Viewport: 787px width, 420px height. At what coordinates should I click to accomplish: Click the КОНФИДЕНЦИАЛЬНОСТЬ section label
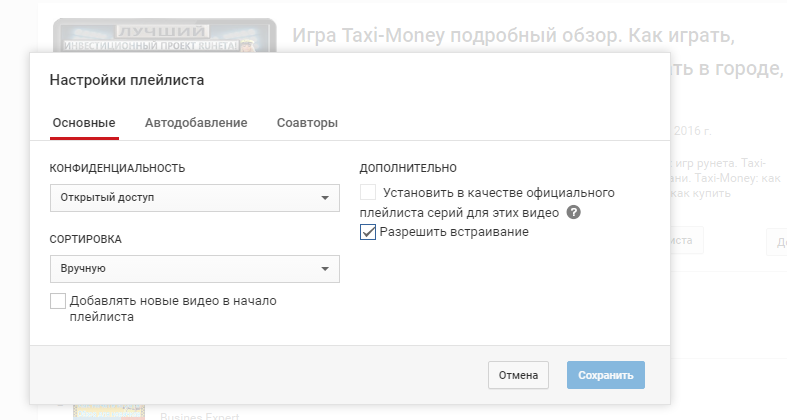pos(117,168)
